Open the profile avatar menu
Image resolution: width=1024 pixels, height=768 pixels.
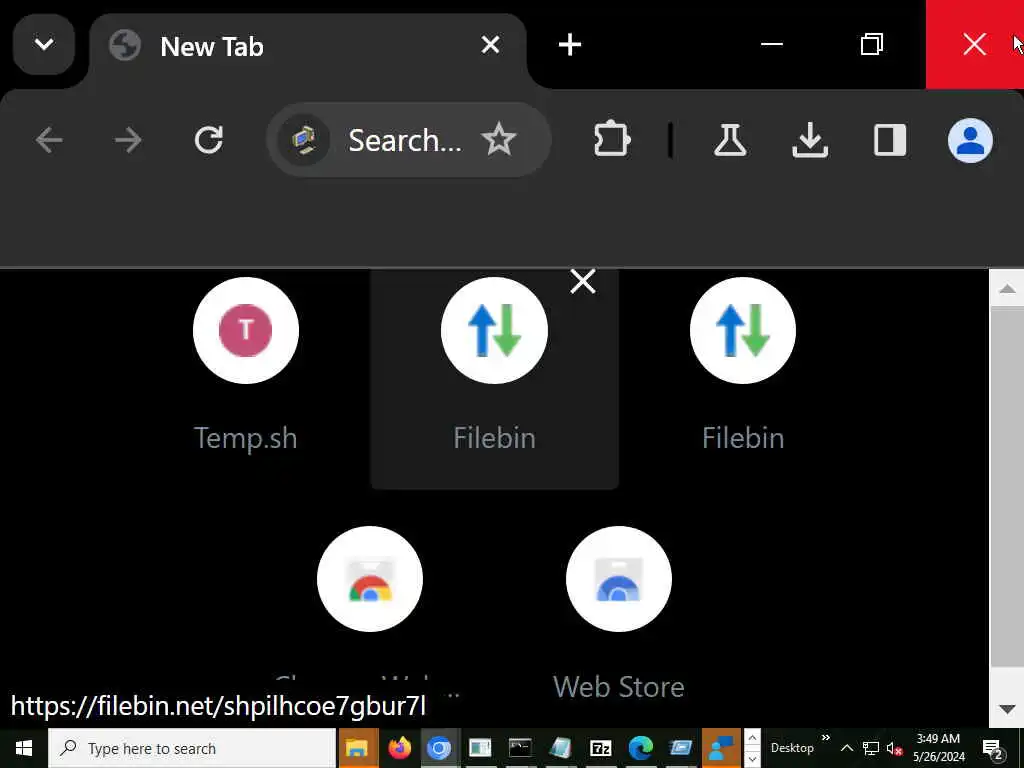(970, 140)
